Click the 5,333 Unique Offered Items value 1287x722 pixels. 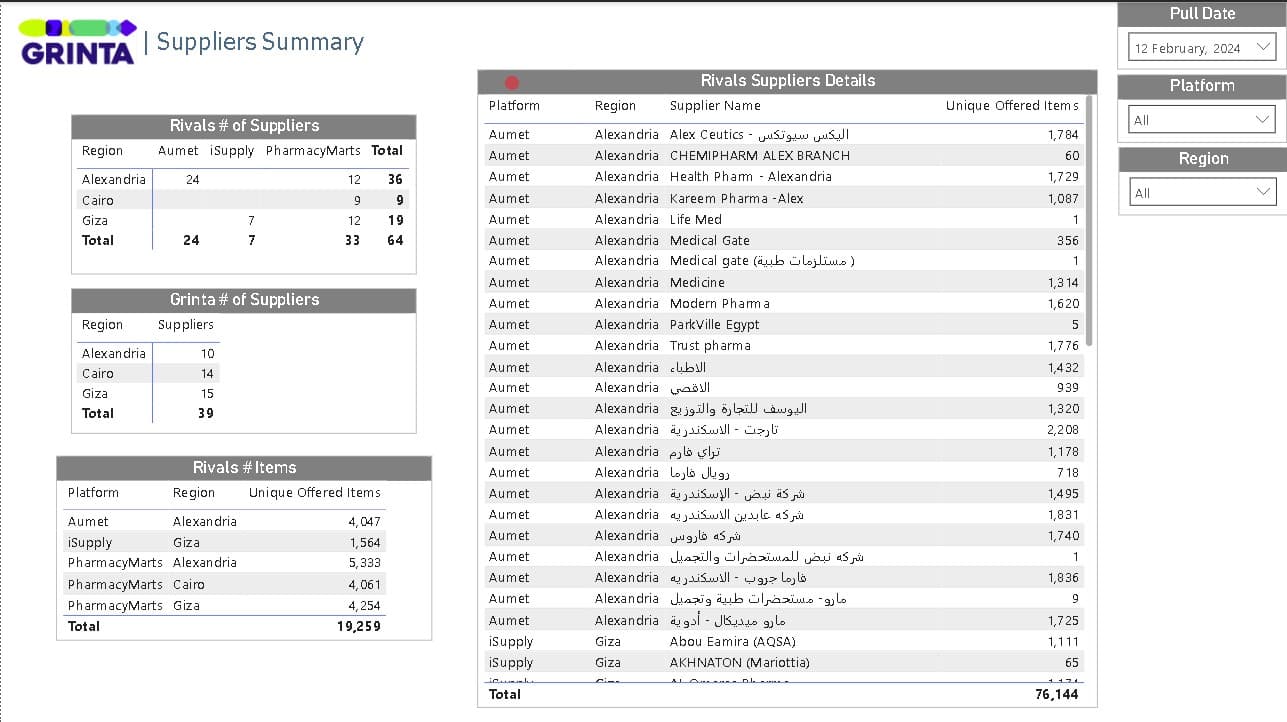coord(364,563)
